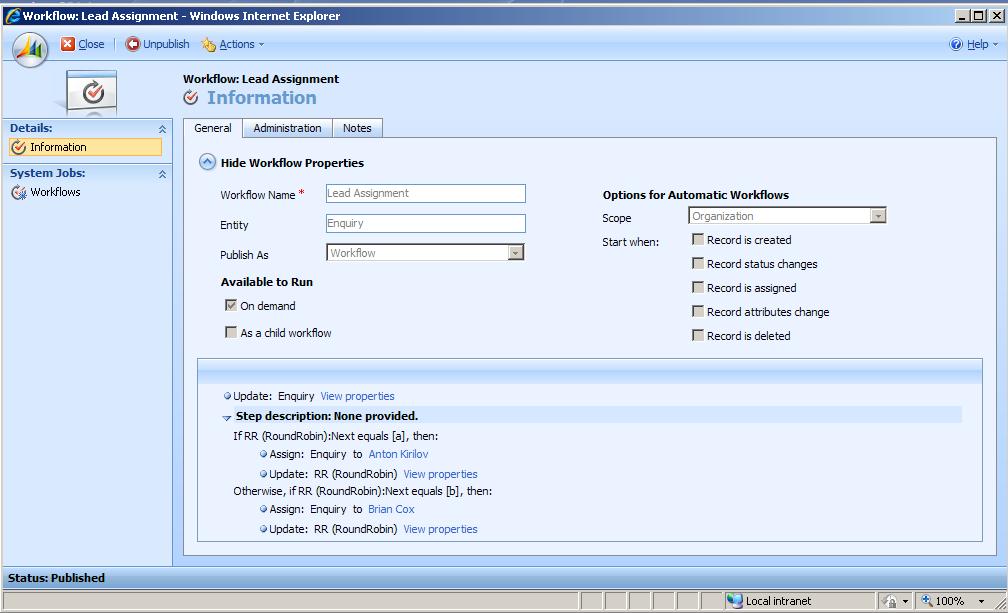Open View properties under Anton Kirilov assignment

pos(440,474)
